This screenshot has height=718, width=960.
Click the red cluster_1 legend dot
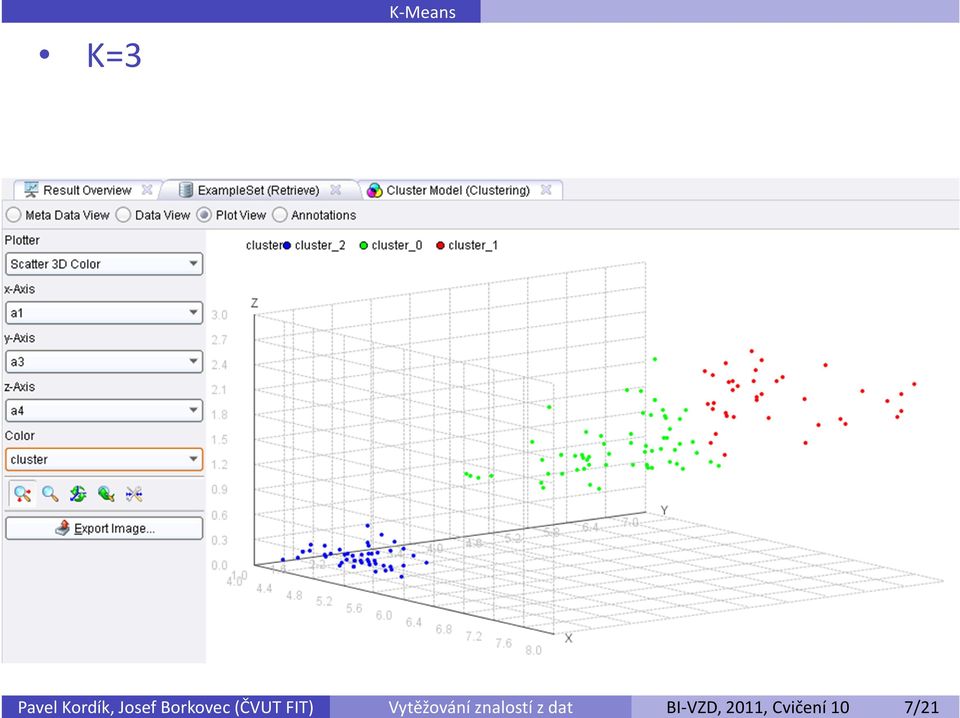(440, 245)
